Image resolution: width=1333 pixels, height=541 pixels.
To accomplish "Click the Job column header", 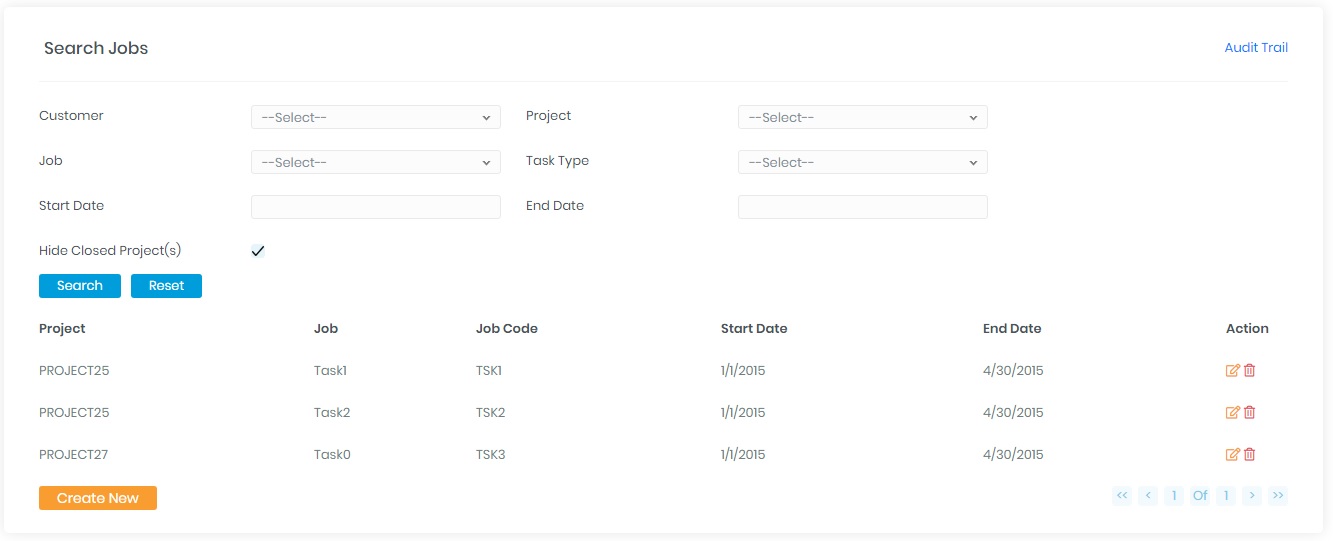I will (x=326, y=329).
